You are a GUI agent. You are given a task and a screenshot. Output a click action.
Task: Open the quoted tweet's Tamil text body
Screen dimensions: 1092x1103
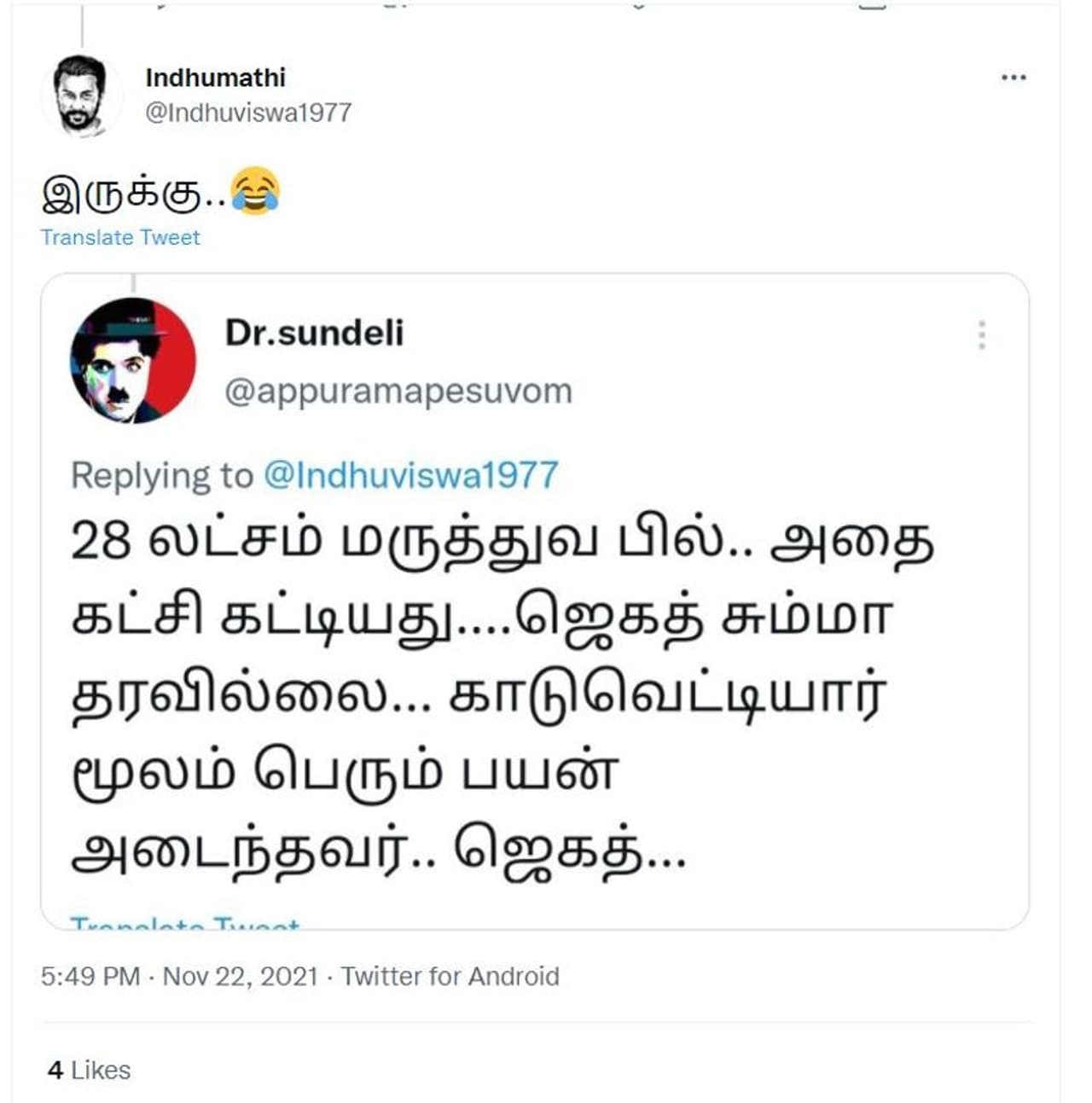click(x=502, y=695)
